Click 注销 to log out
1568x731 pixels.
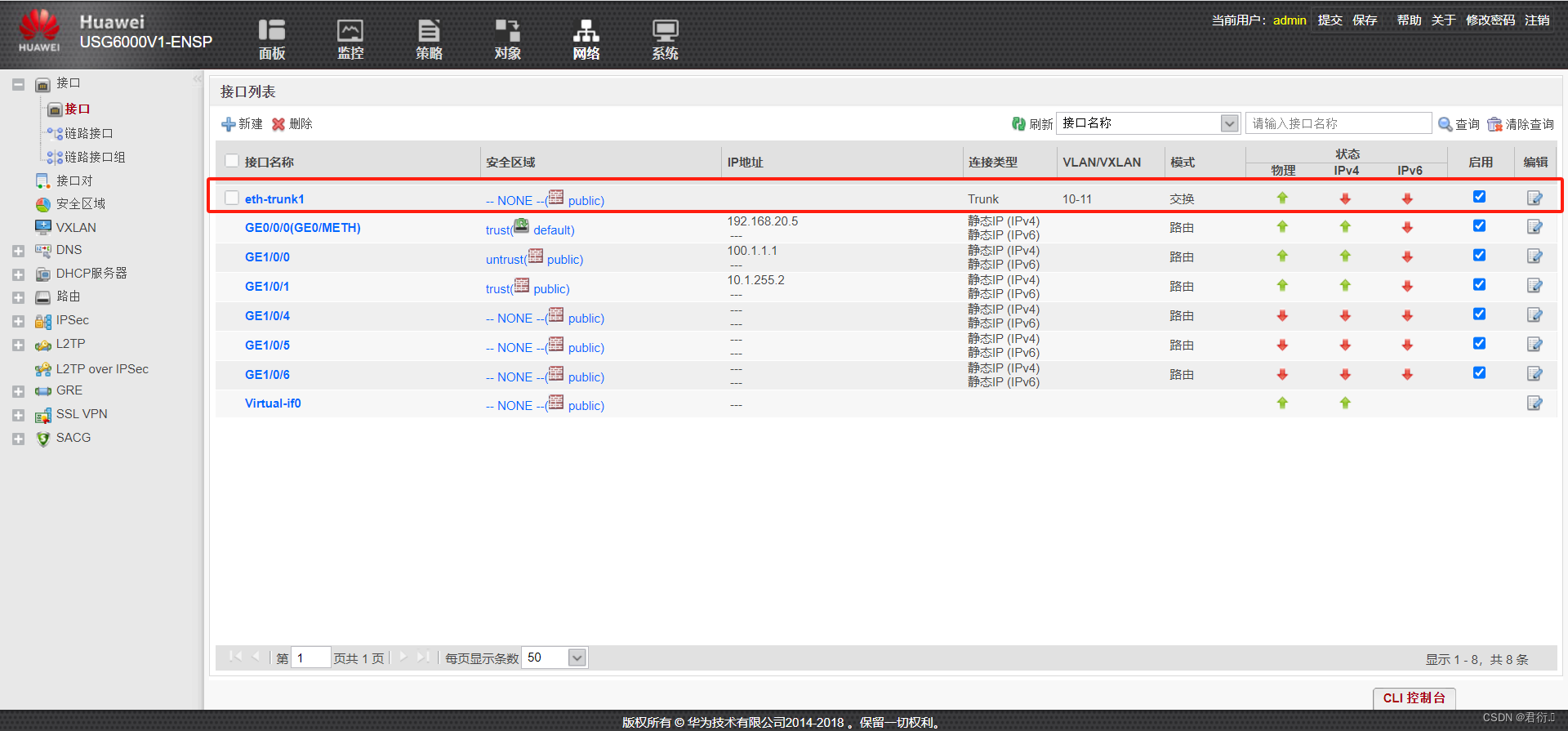pos(1537,20)
